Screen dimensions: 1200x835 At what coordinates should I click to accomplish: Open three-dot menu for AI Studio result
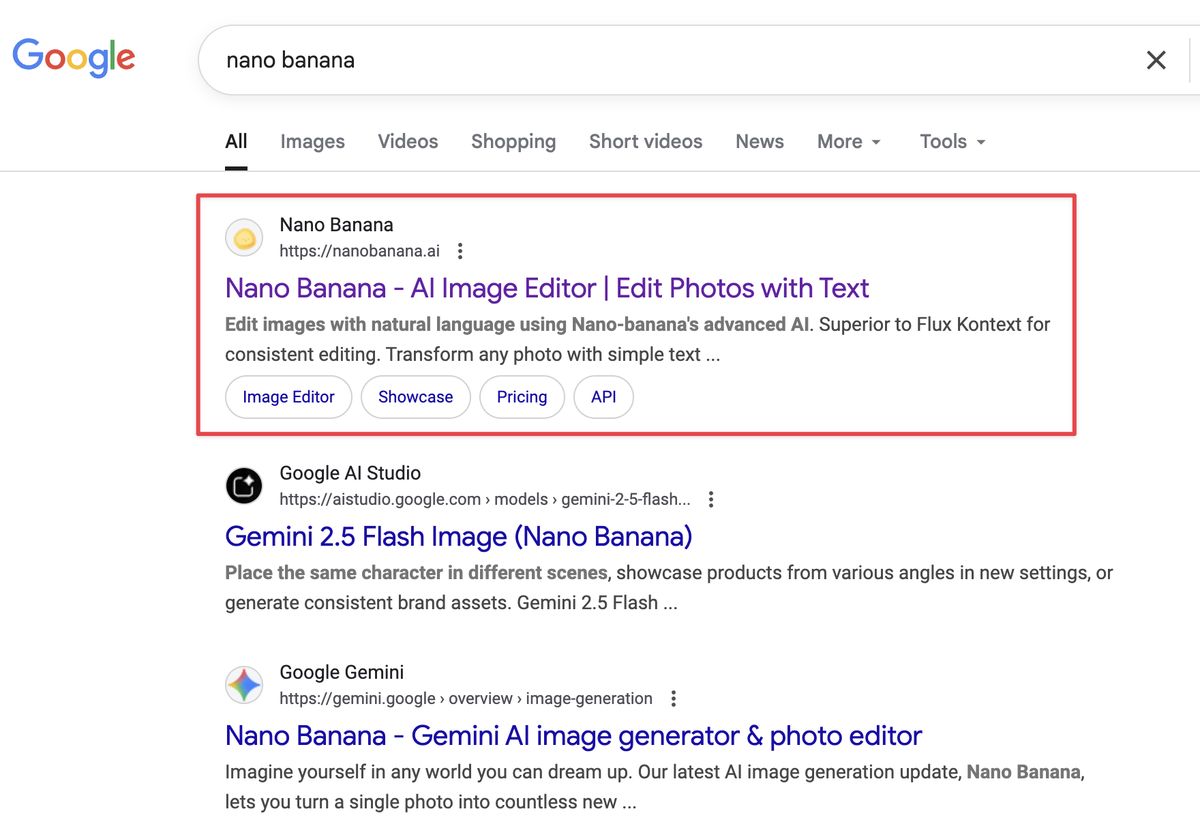pos(711,499)
